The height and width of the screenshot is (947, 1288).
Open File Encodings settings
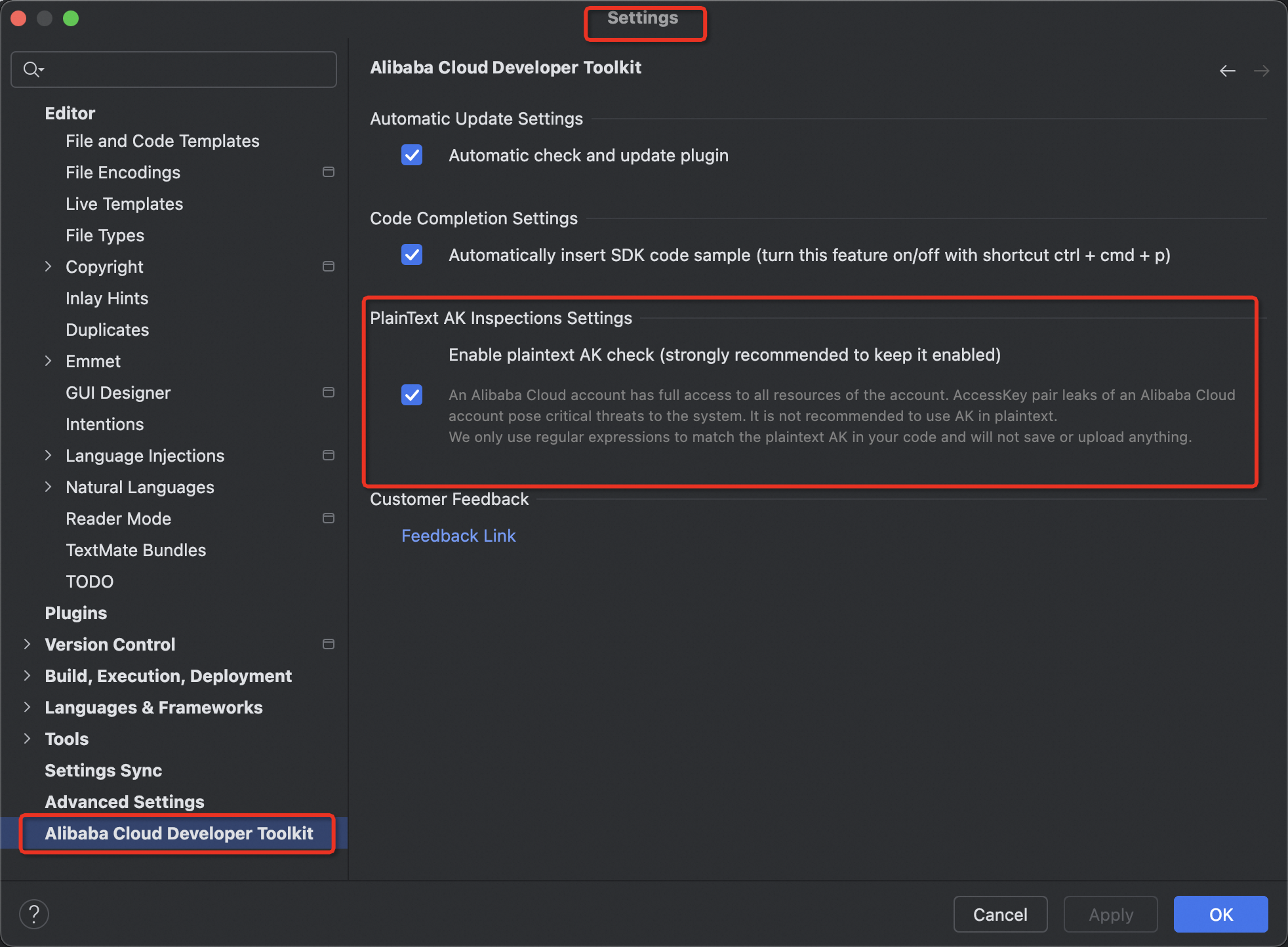123,172
